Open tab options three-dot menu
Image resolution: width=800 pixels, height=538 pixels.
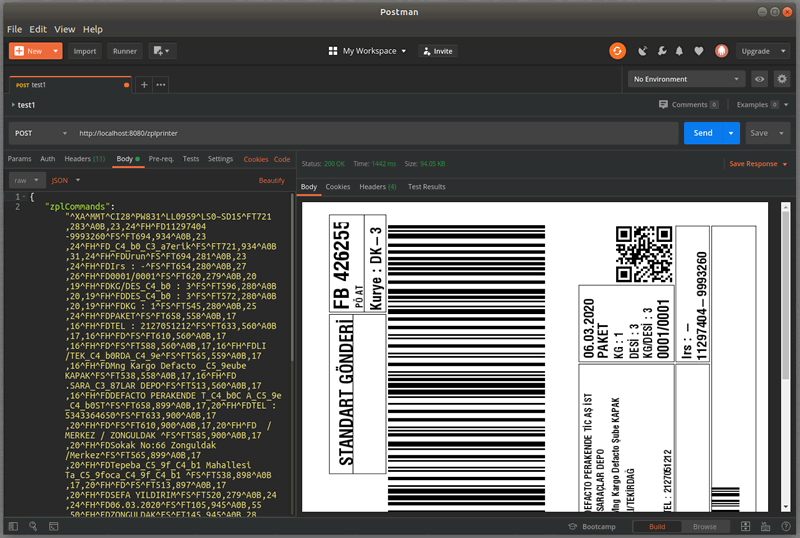click(161, 85)
